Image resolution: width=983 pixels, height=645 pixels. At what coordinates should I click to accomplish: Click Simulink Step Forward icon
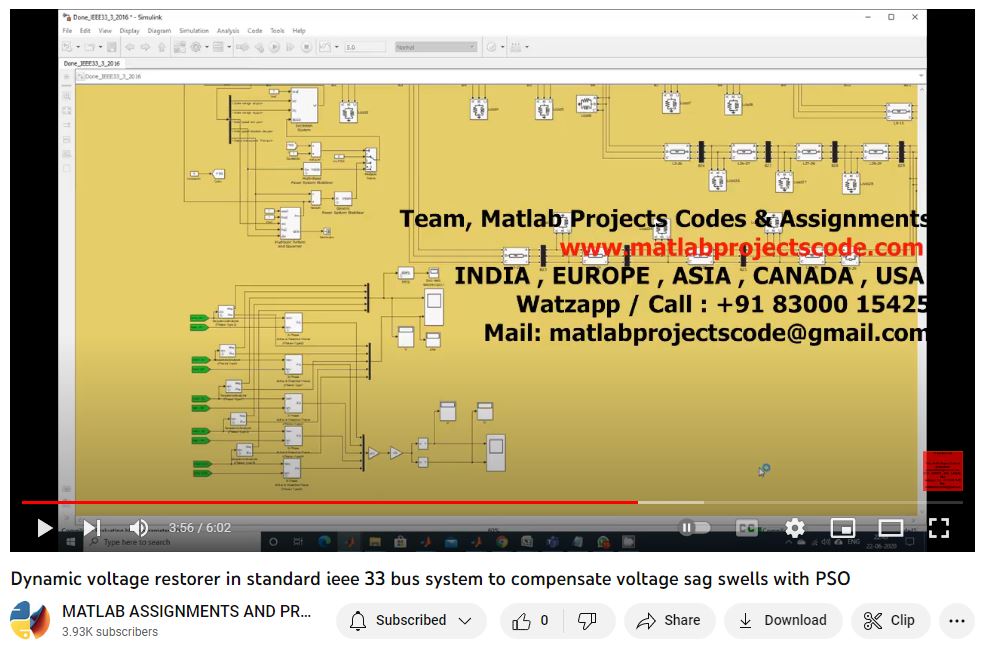(289, 47)
